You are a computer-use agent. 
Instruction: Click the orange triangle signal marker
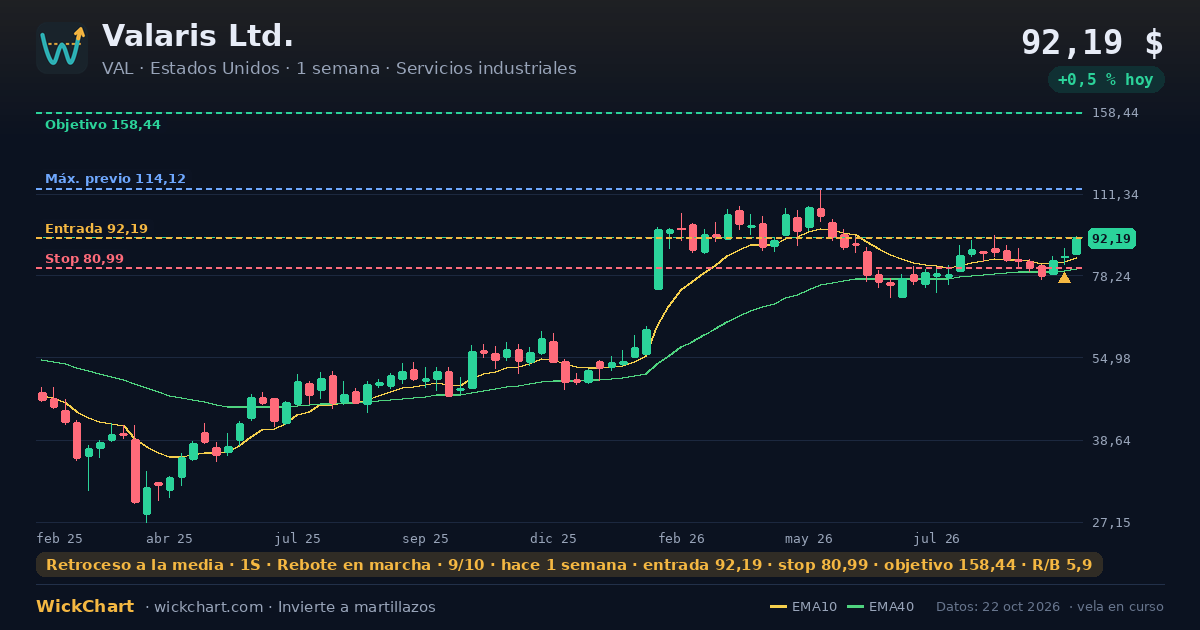click(1064, 277)
